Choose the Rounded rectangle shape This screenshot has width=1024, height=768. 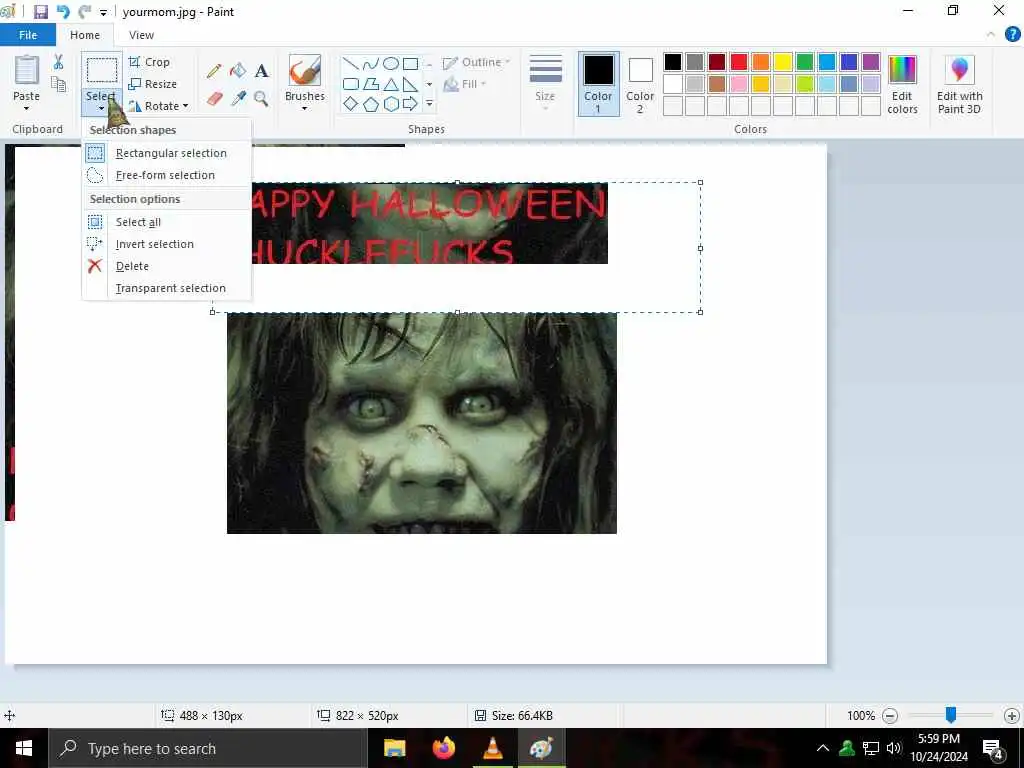coord(351,84)
